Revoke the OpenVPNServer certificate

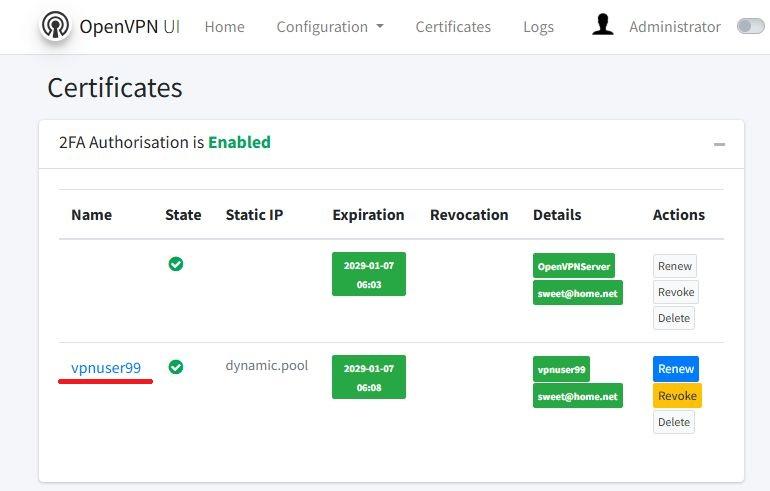click(676, 292)
